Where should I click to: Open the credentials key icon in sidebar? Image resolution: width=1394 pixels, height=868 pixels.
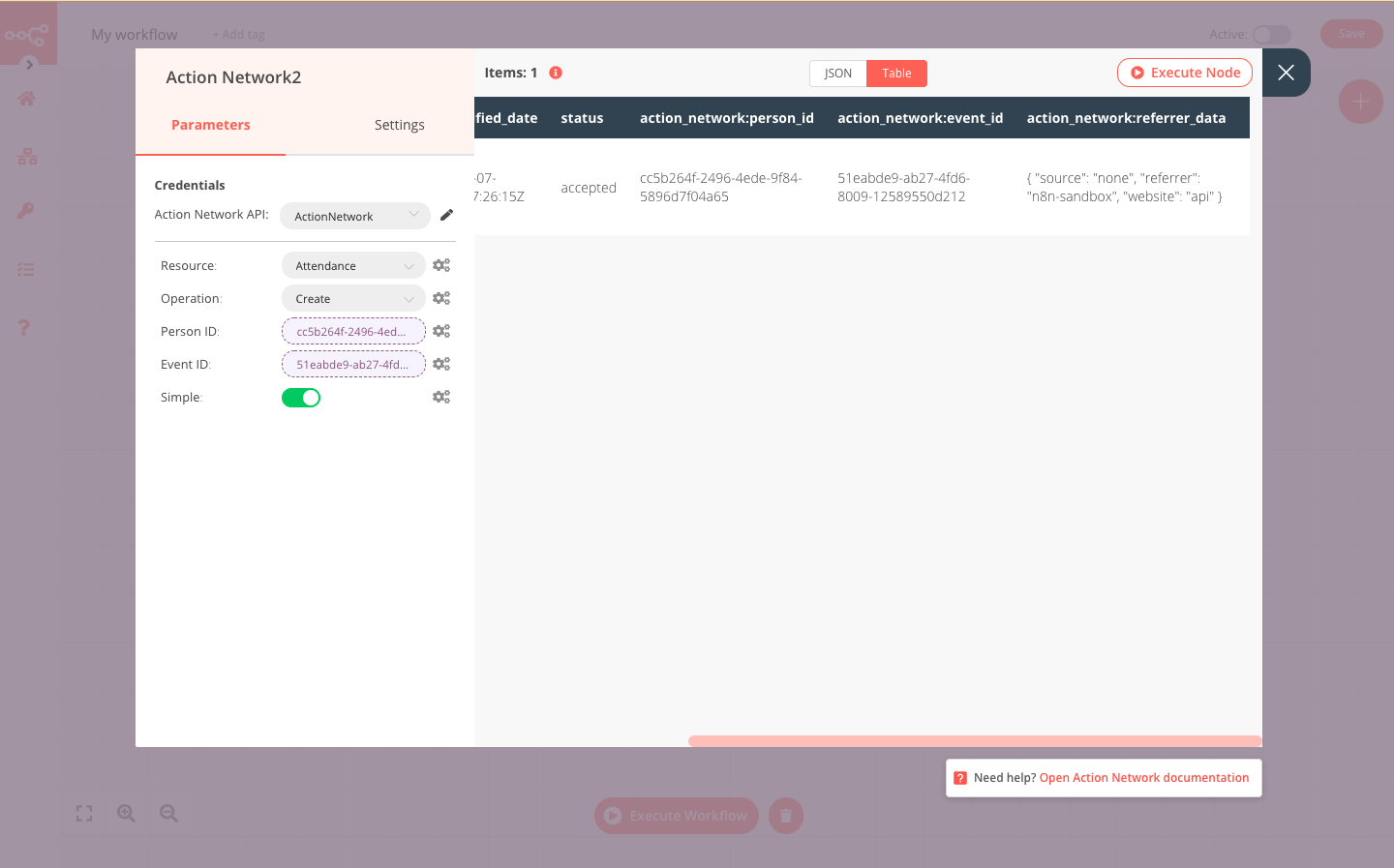(24, 211)
